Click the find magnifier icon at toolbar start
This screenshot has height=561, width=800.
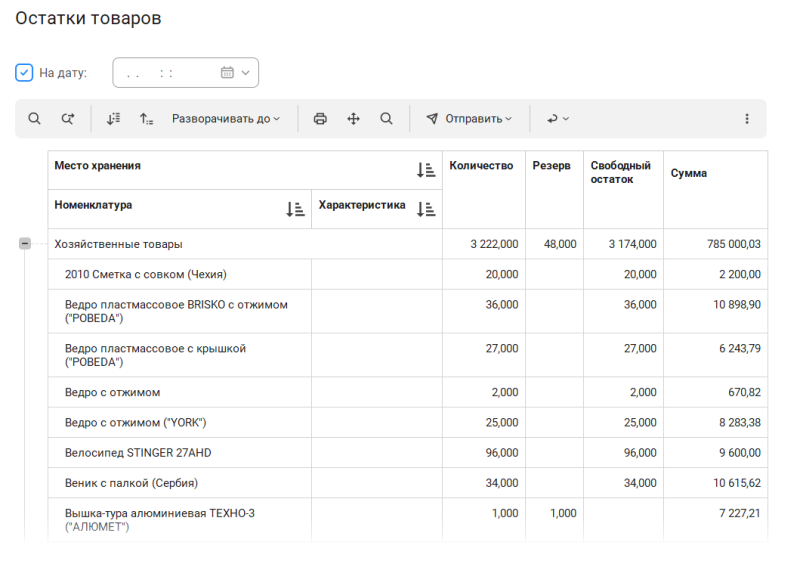point(34,119)
